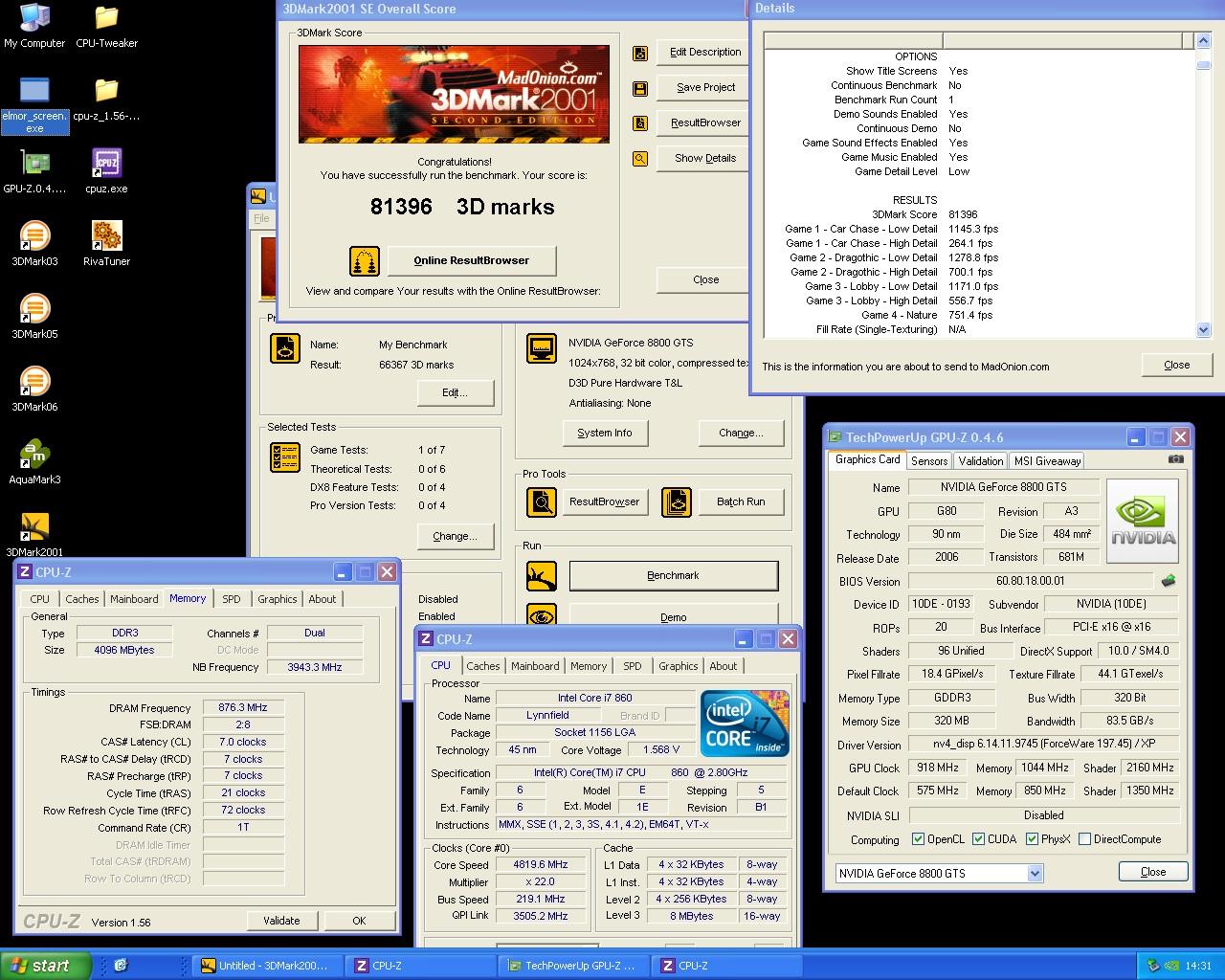
Task: Click the Batch Run icon
Action: pos(676,501)
